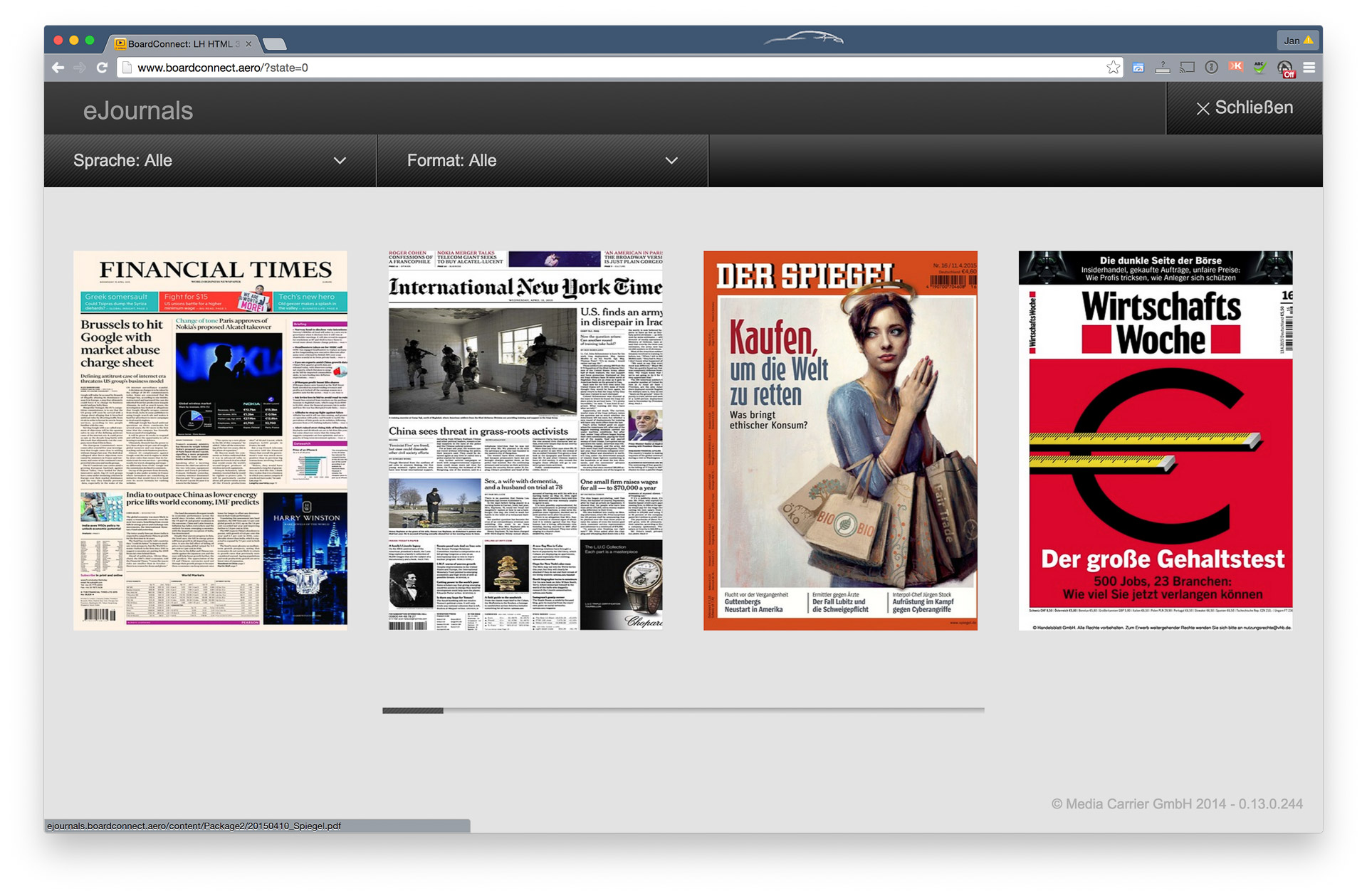Click the Schließen close button
The width and height of the screenshot is (1367, 896).
tap(1245, 108)
